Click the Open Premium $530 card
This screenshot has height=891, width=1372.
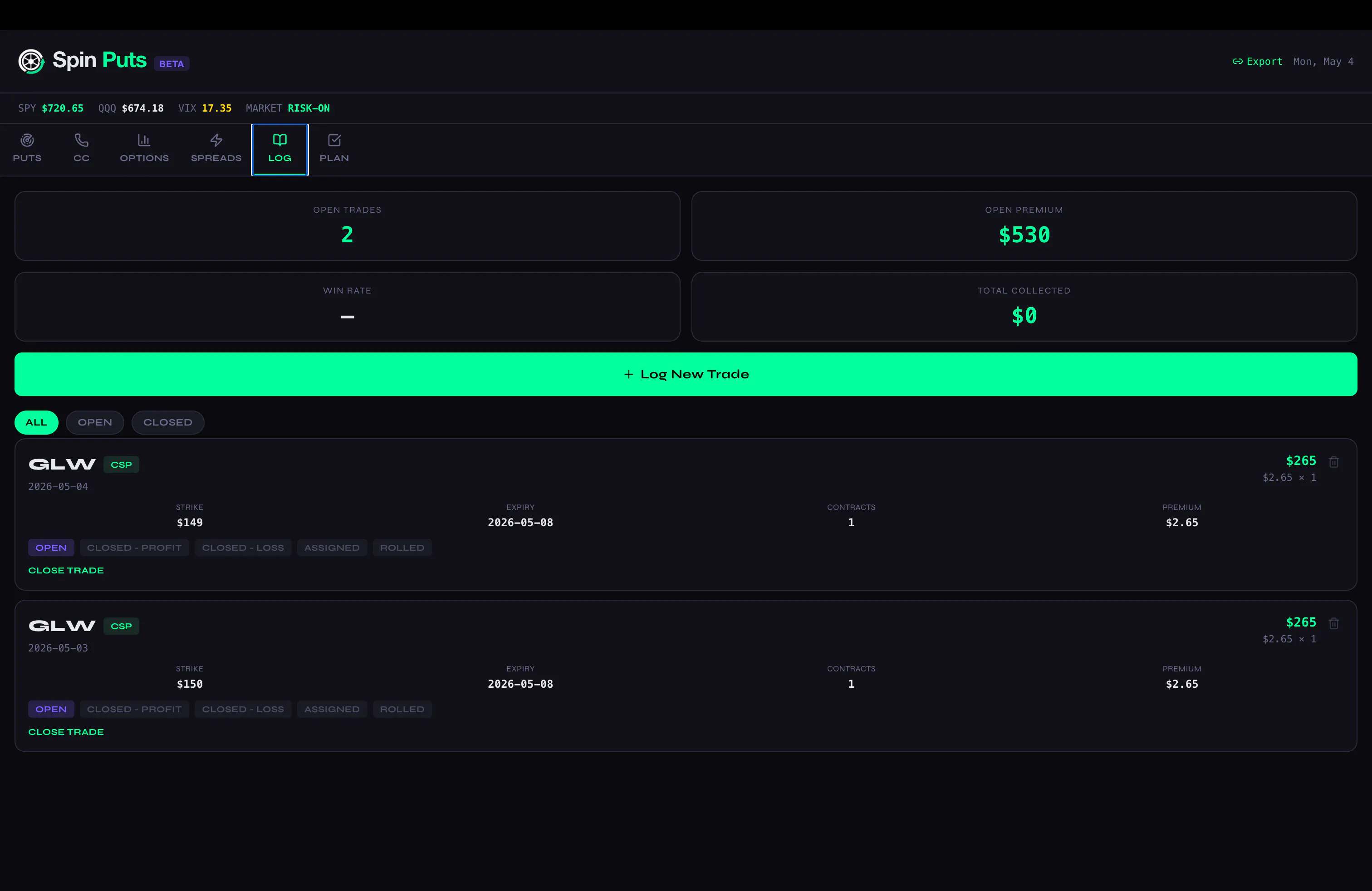coord(1024,226)
